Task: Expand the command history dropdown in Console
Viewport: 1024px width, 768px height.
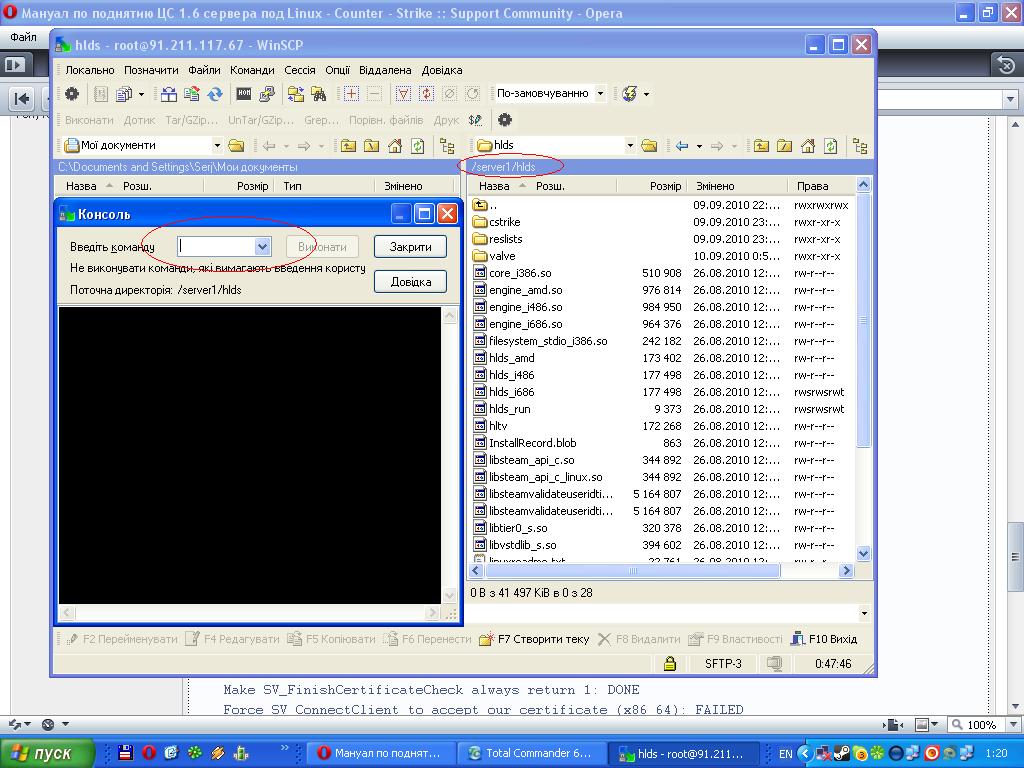Action: click(262, 247)
